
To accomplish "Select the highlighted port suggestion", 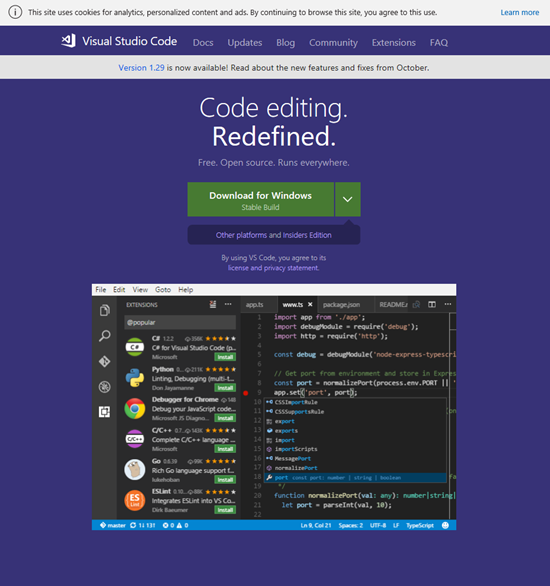I will click(x=355, y=478).
